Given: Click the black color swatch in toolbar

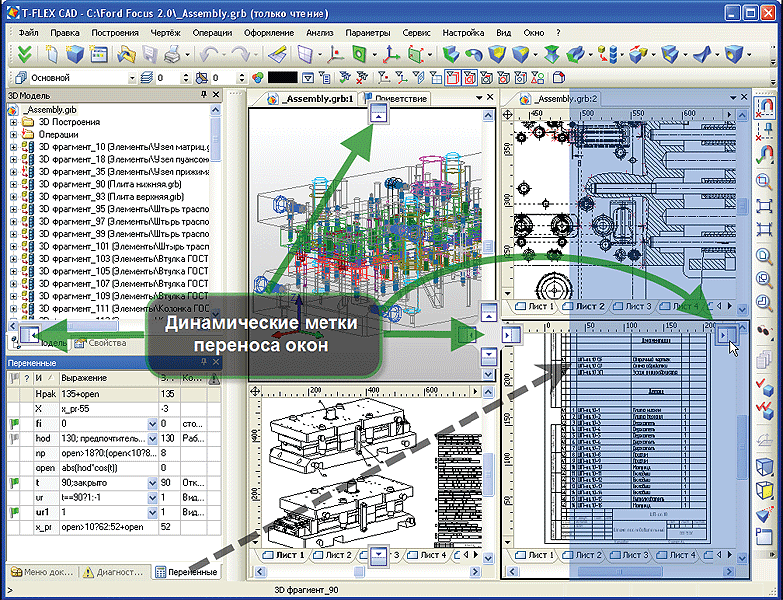Looking at the screenshot, I should pos(283,77).
